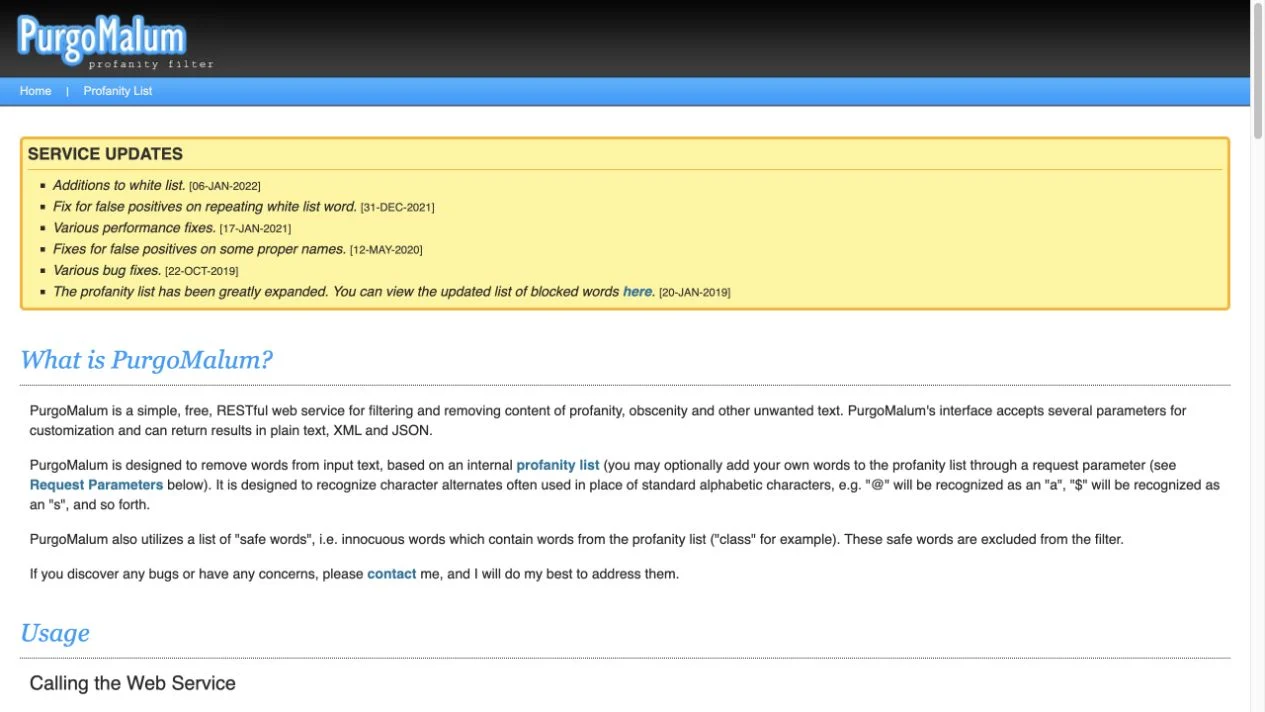Viewport: 1265px width, 712px height.
Task: Open the 'profanity list' inline link
Action: point(558,465)
